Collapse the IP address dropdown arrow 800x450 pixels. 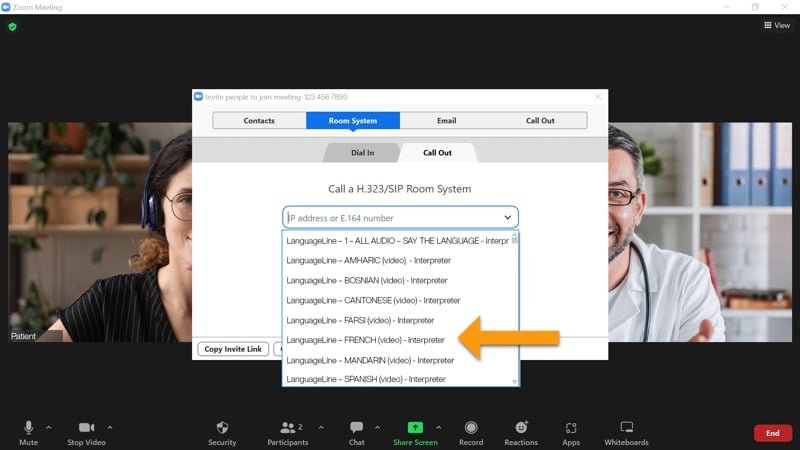click(x=508, y=218)
